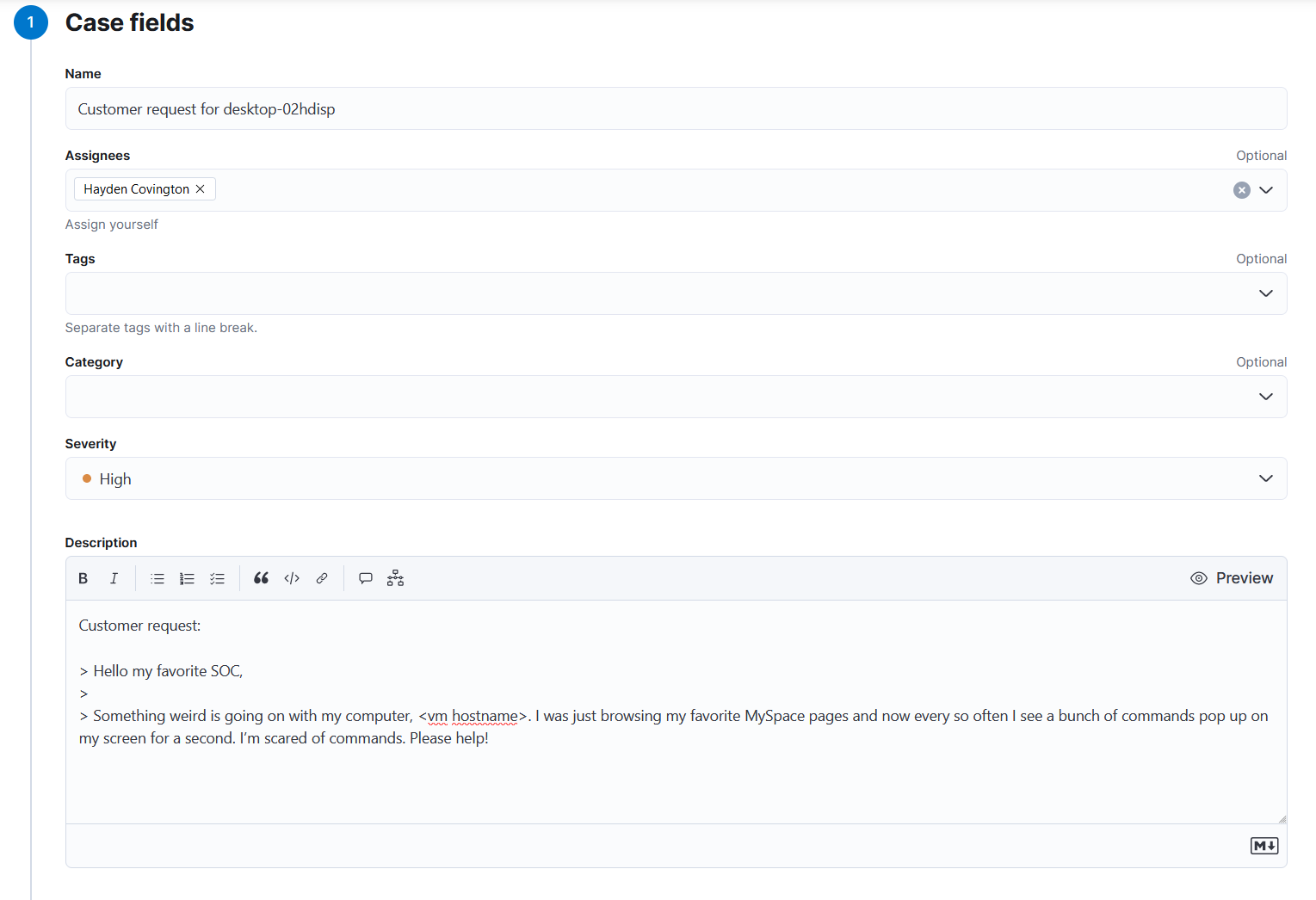The image size is (1316, 900).
Task: Open the Assignees dropdown chevron
Action: [x=1266, y=190]
